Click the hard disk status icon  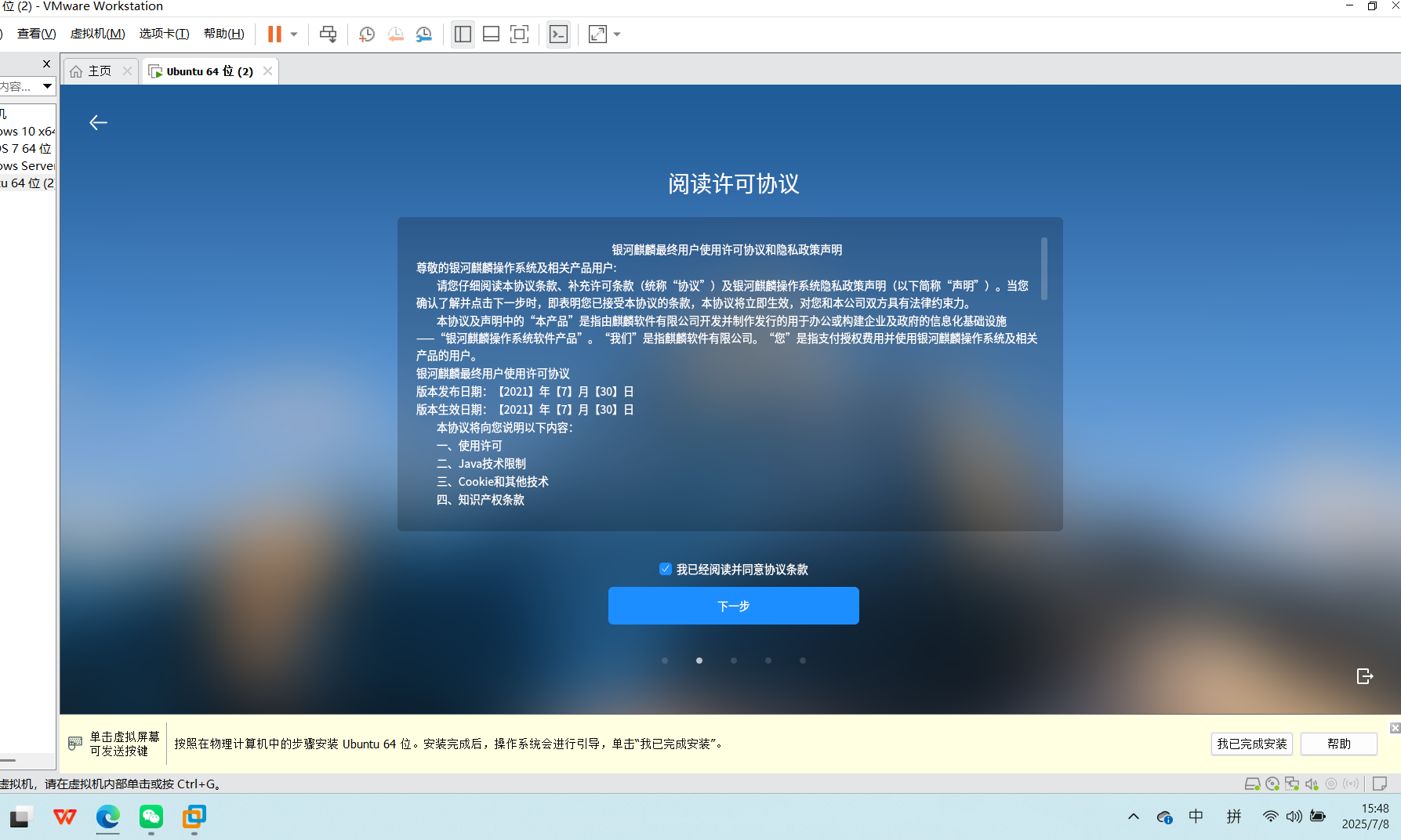tap(1252, 784)
